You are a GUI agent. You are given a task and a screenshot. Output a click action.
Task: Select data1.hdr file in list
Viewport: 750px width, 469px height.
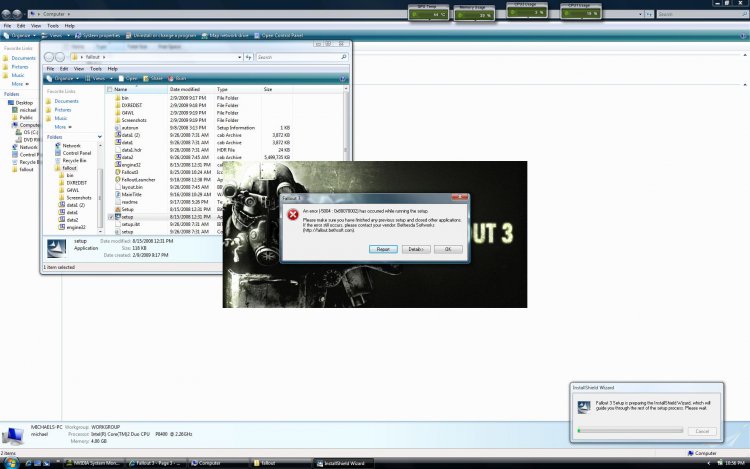[132, 150]
